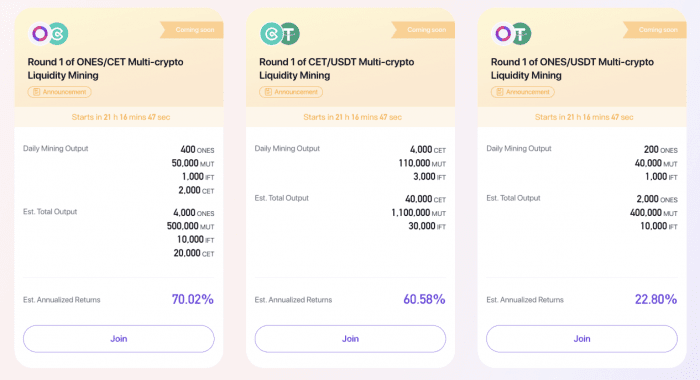Click the USDT coin icon on ONES/USDT card

pos(522,33)
